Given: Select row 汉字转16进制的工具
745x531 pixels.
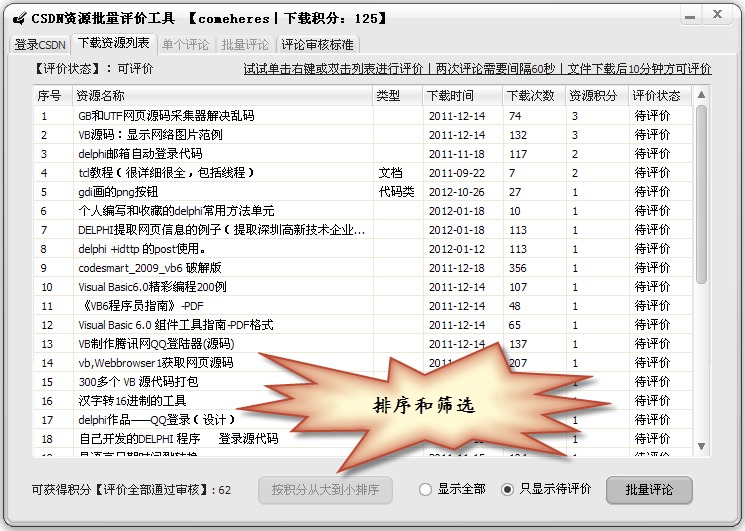Looking at the screenshot, I should (x=363, y=401).
